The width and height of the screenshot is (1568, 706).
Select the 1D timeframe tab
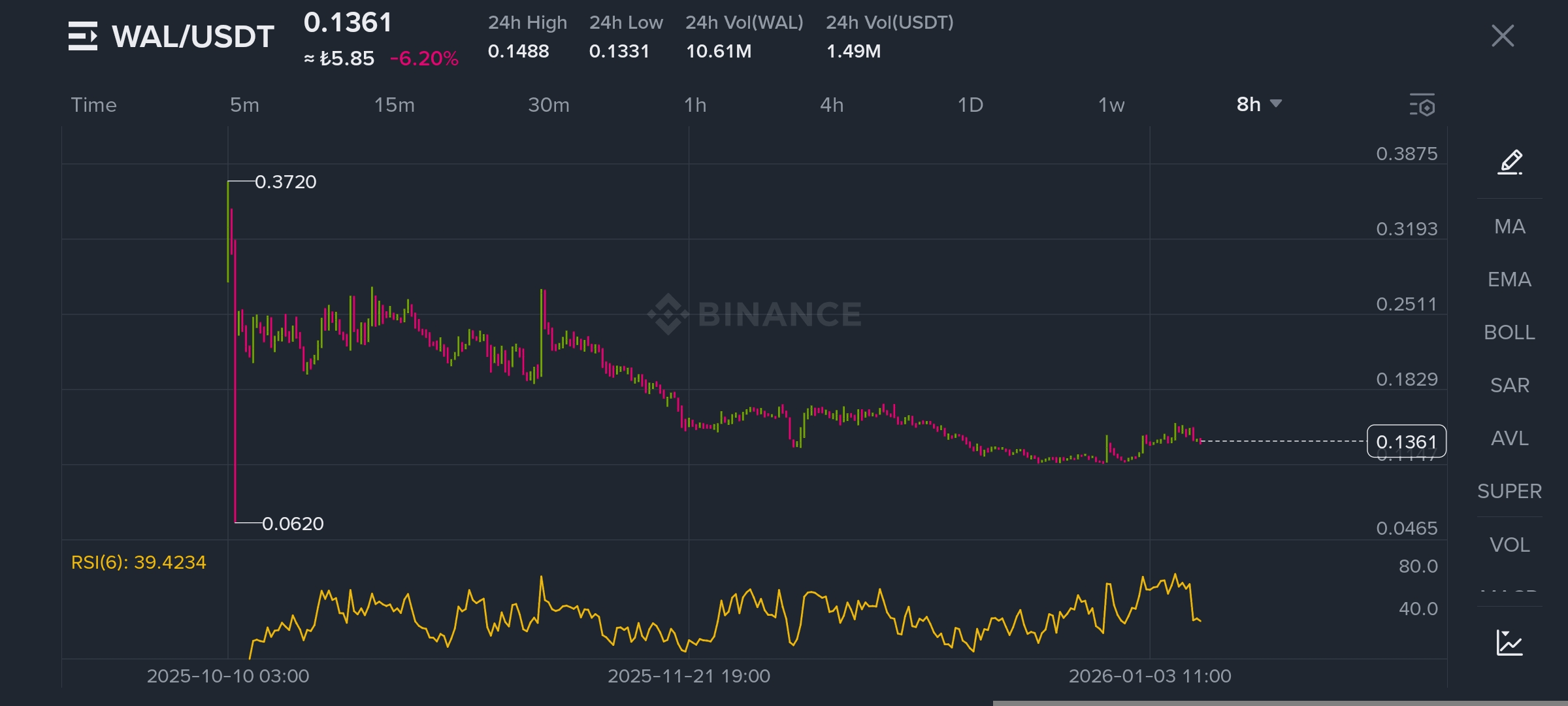(x=970, y=105)
